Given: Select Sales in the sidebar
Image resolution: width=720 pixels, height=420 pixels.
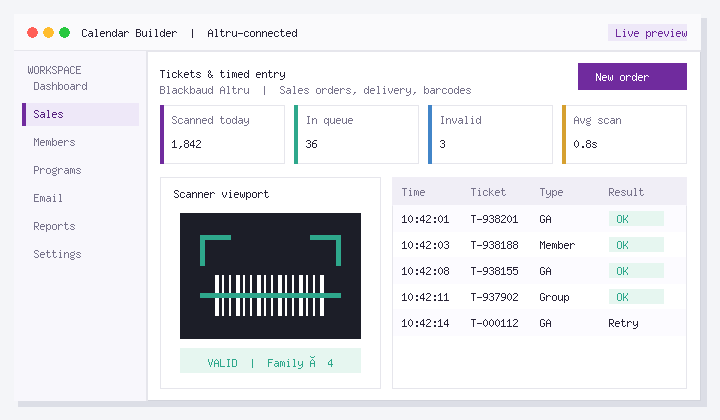Looking at the screenshot, I should (80, 114).
